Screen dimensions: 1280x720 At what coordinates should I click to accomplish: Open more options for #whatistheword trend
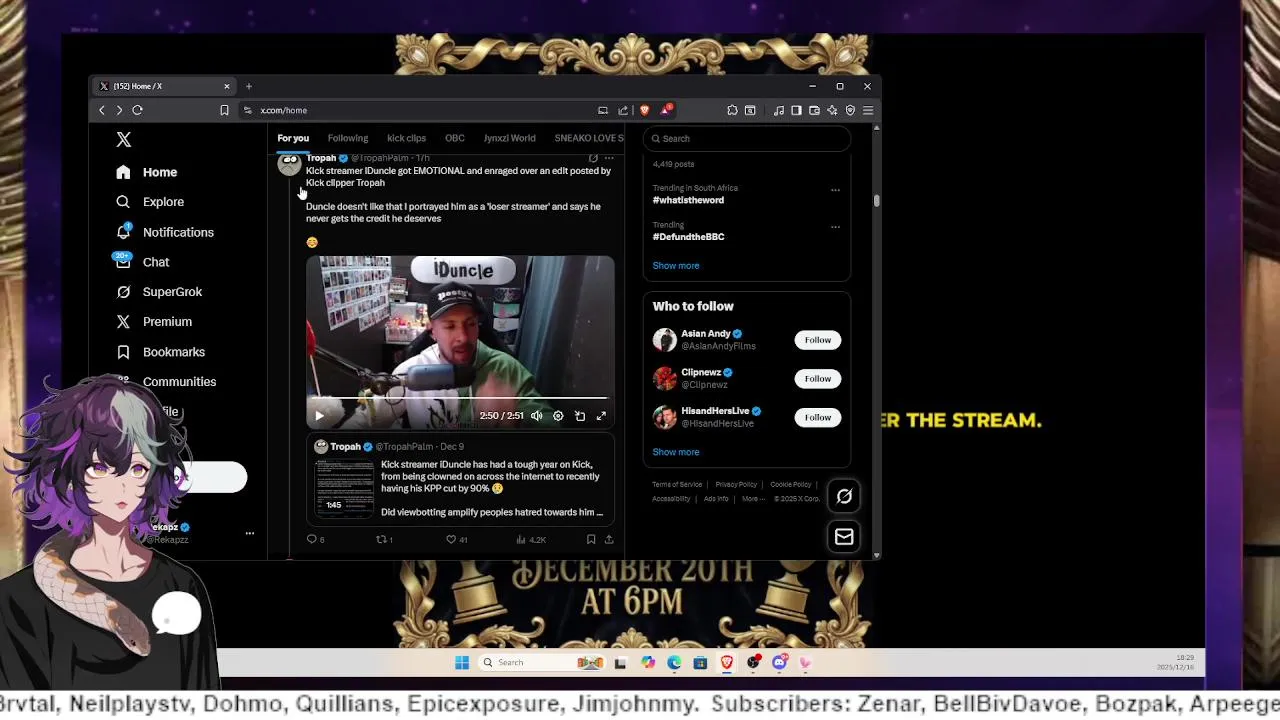[835, 190]
